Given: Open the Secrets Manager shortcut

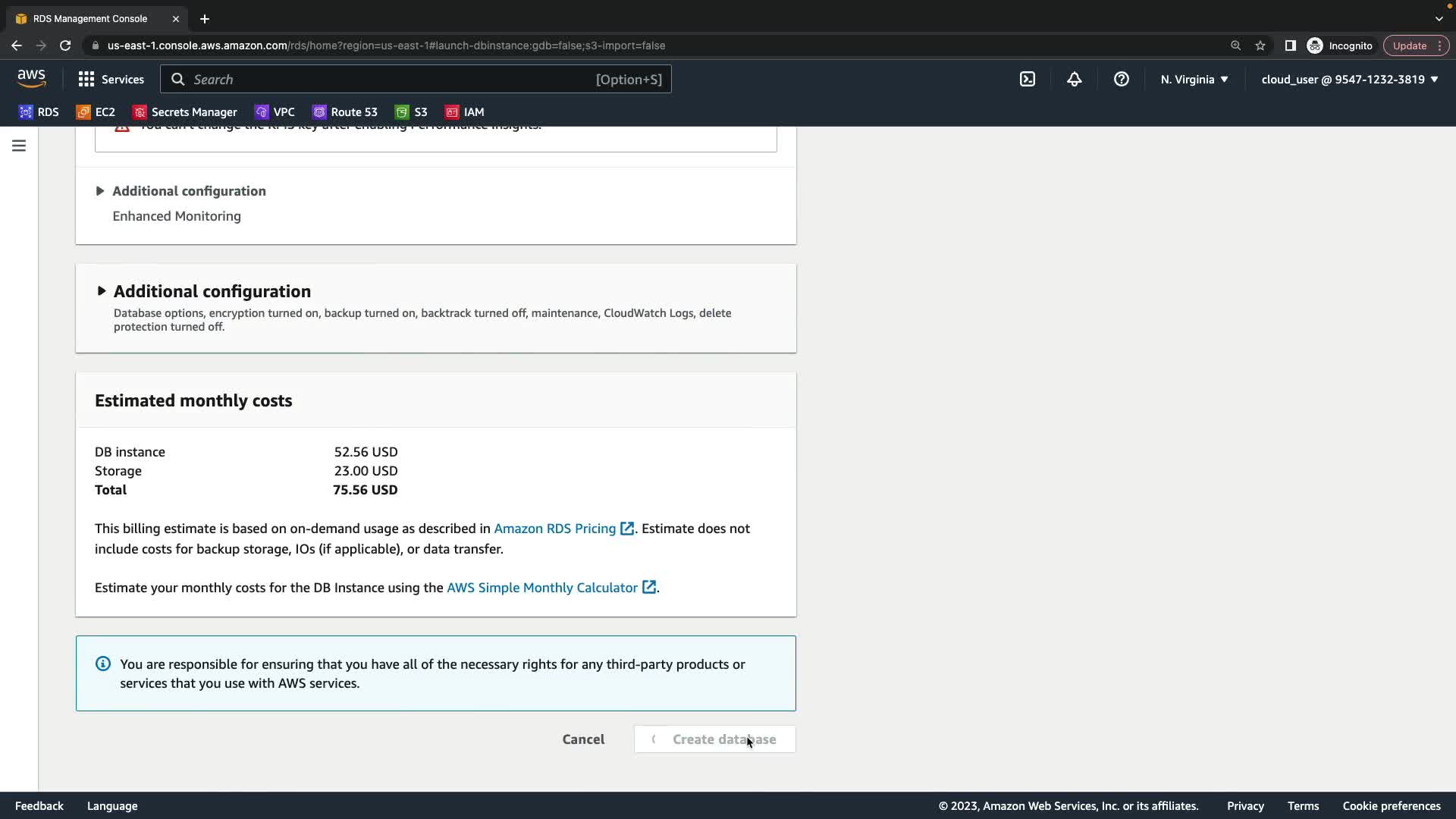Looking at the screenshot, I should (x=185, y=112).
